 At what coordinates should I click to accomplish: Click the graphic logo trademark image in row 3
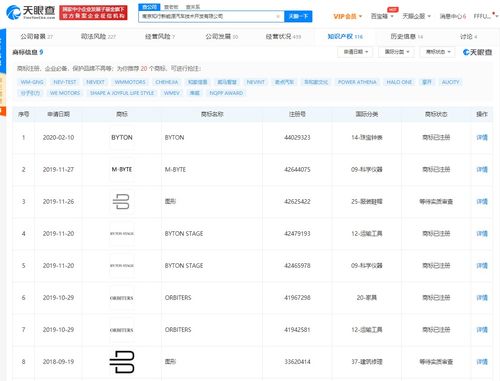coord(122,201)
